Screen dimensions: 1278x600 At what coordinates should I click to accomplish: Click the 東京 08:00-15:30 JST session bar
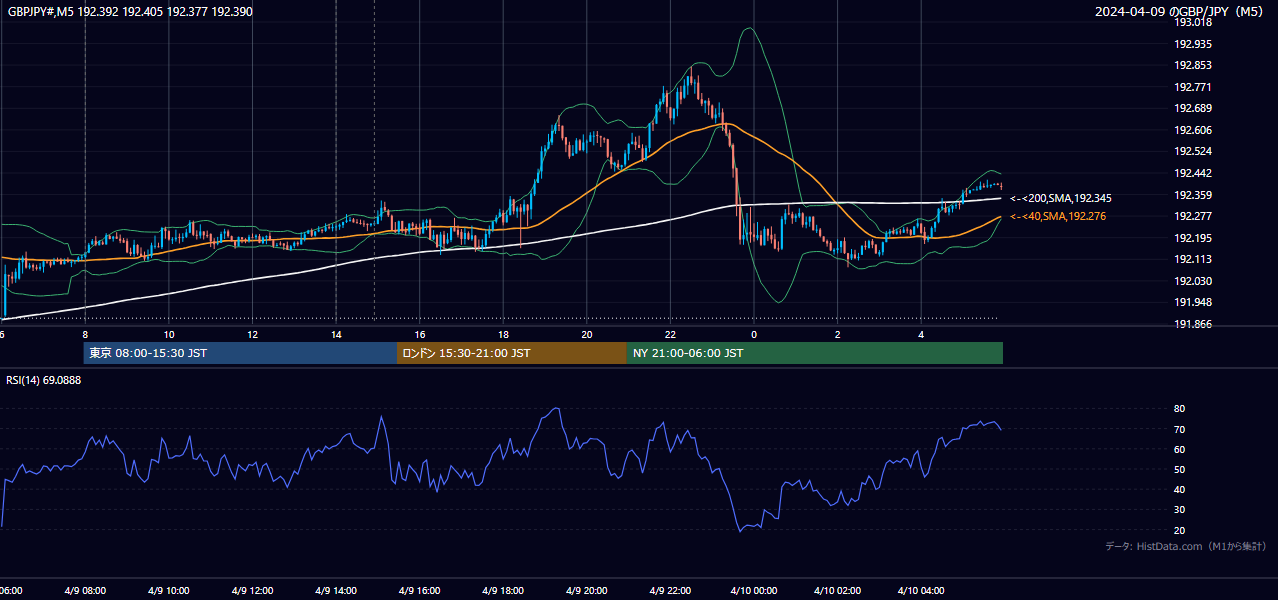(x=240, y=353)
